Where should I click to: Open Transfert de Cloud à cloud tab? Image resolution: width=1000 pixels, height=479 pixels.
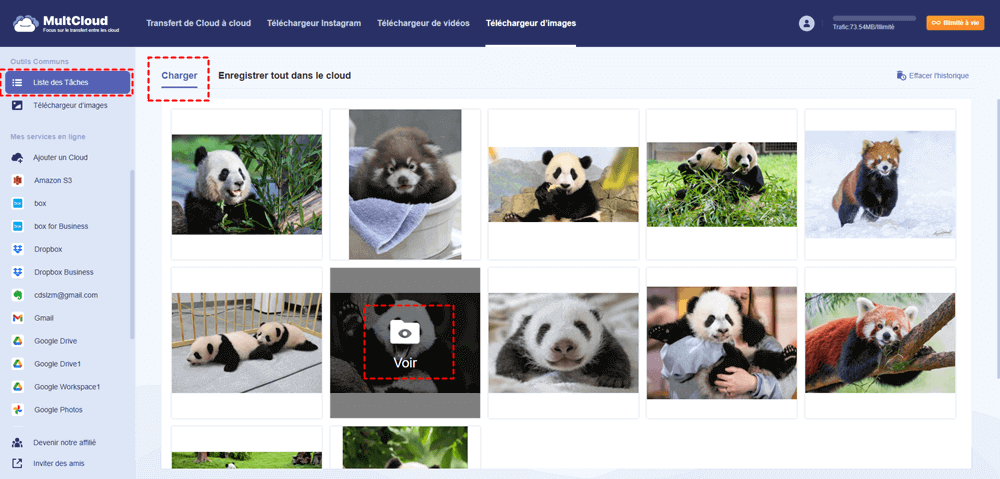click(198, 23)
